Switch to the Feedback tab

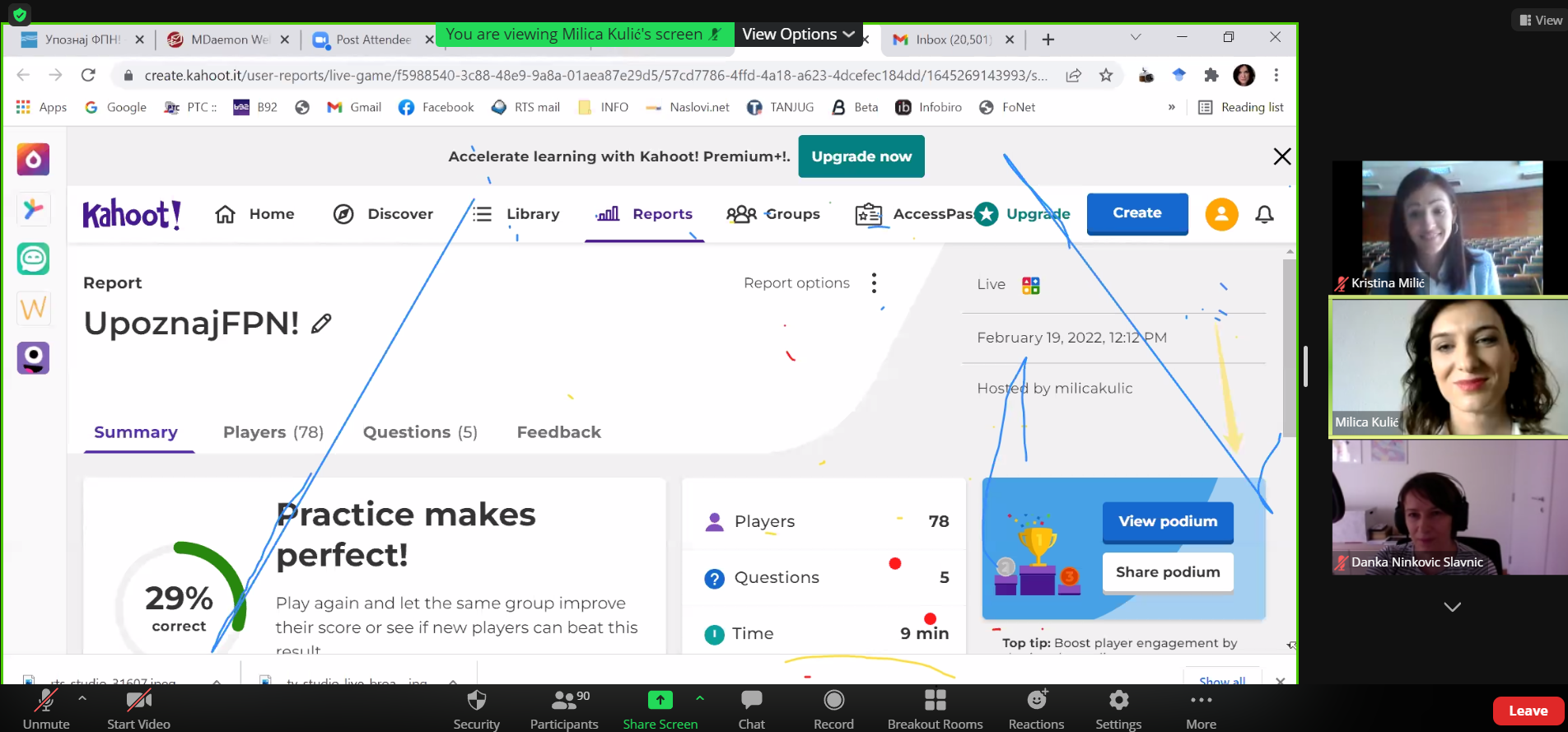pyautogui.click(x=558, y=432)
